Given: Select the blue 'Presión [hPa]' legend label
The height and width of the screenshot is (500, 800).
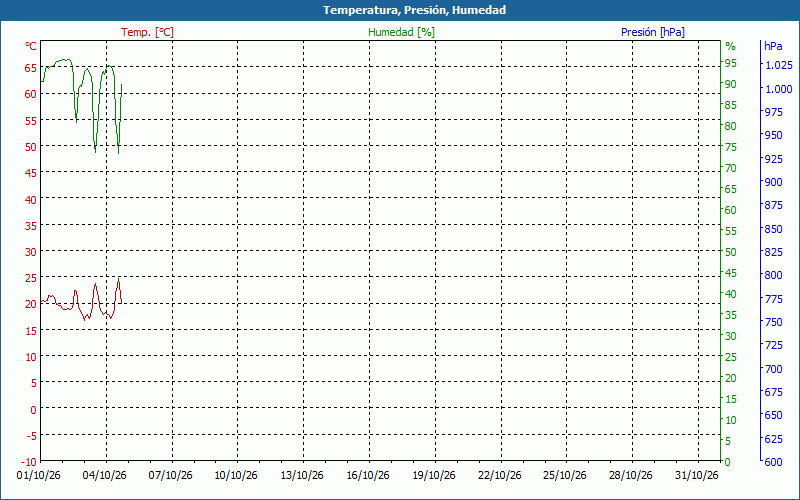Looking at the screenshot, I should pyautogui.click(x=653, y=32).
